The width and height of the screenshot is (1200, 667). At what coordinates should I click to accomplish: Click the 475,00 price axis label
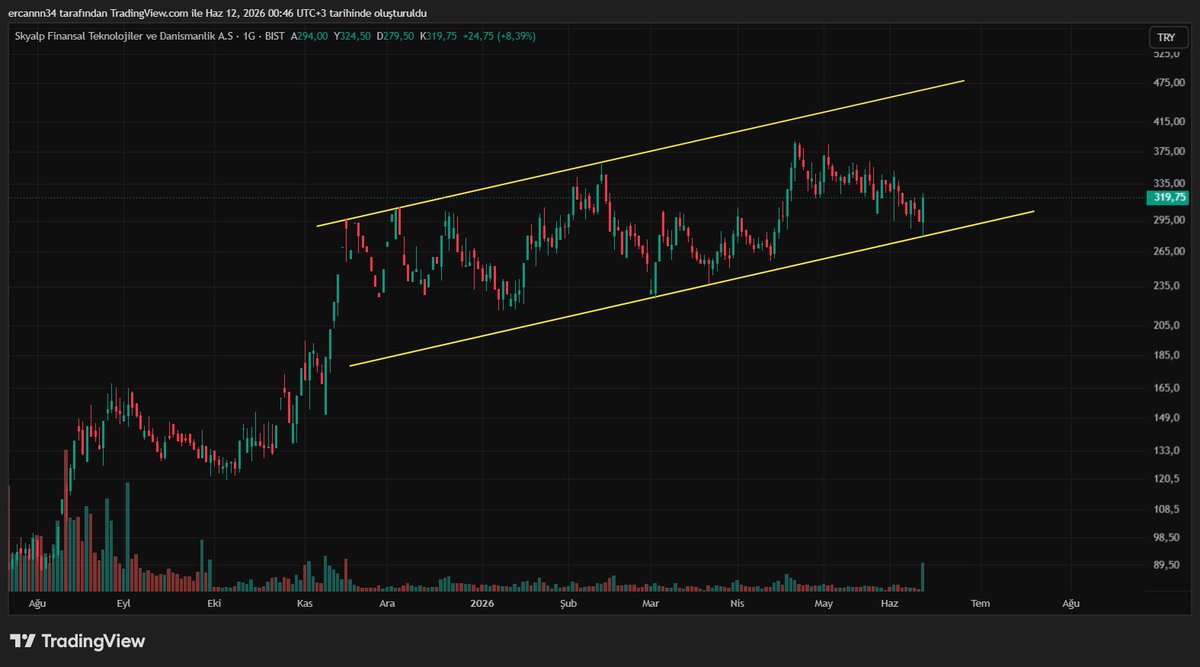(x=1168, y=83)
